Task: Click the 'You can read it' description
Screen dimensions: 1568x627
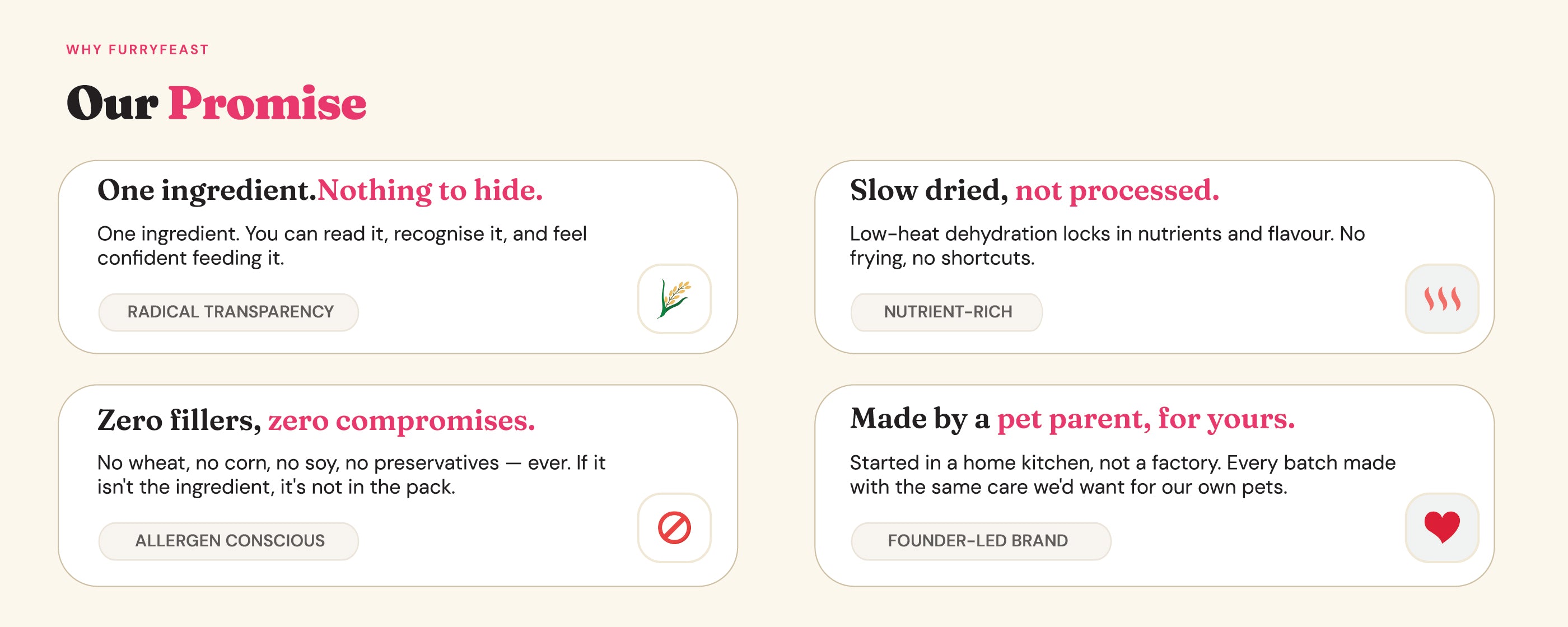Action: (x=342, y=245)
